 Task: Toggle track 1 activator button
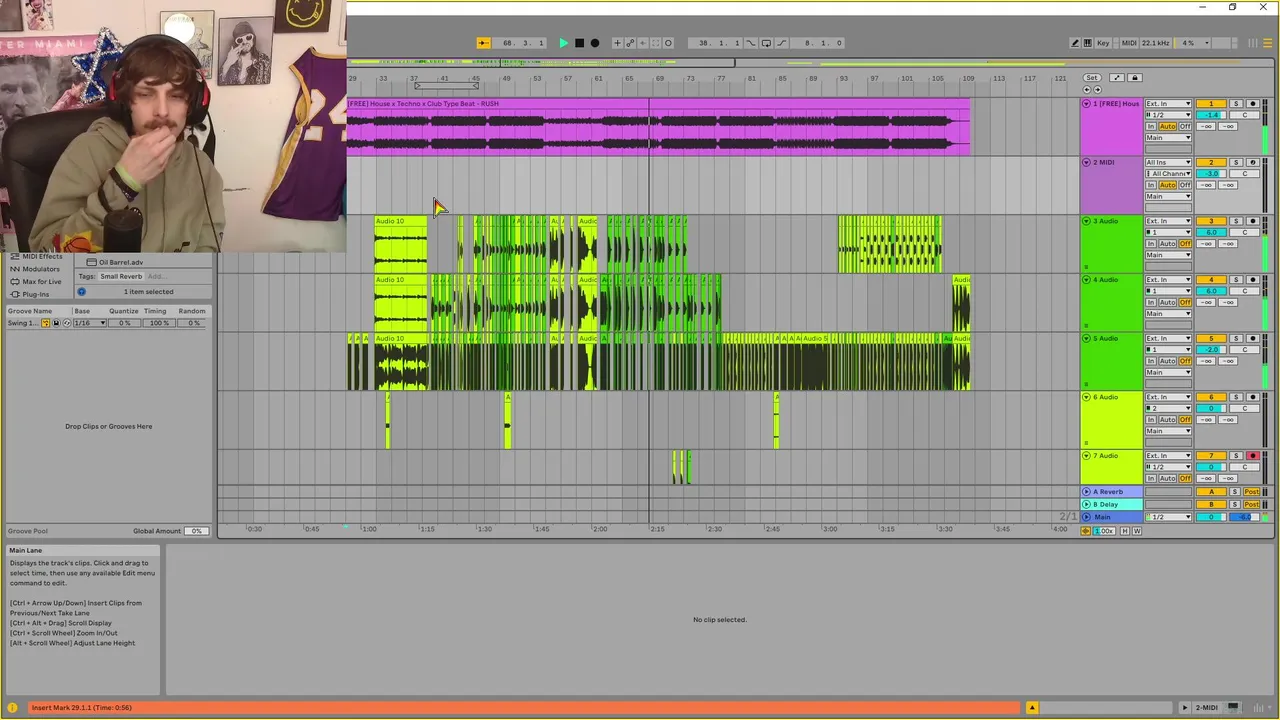(x=1211, y=104)
